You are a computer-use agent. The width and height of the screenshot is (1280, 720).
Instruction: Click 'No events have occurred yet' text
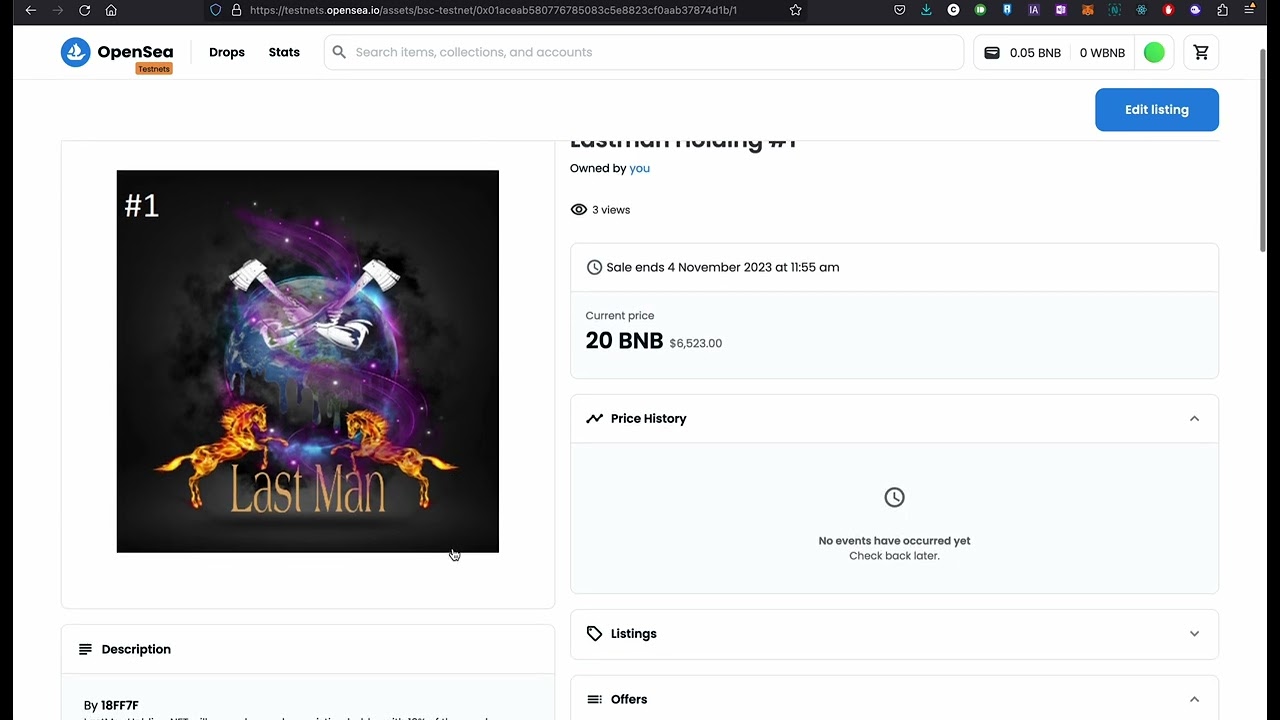pyautogui.click(x=894, y=541)
